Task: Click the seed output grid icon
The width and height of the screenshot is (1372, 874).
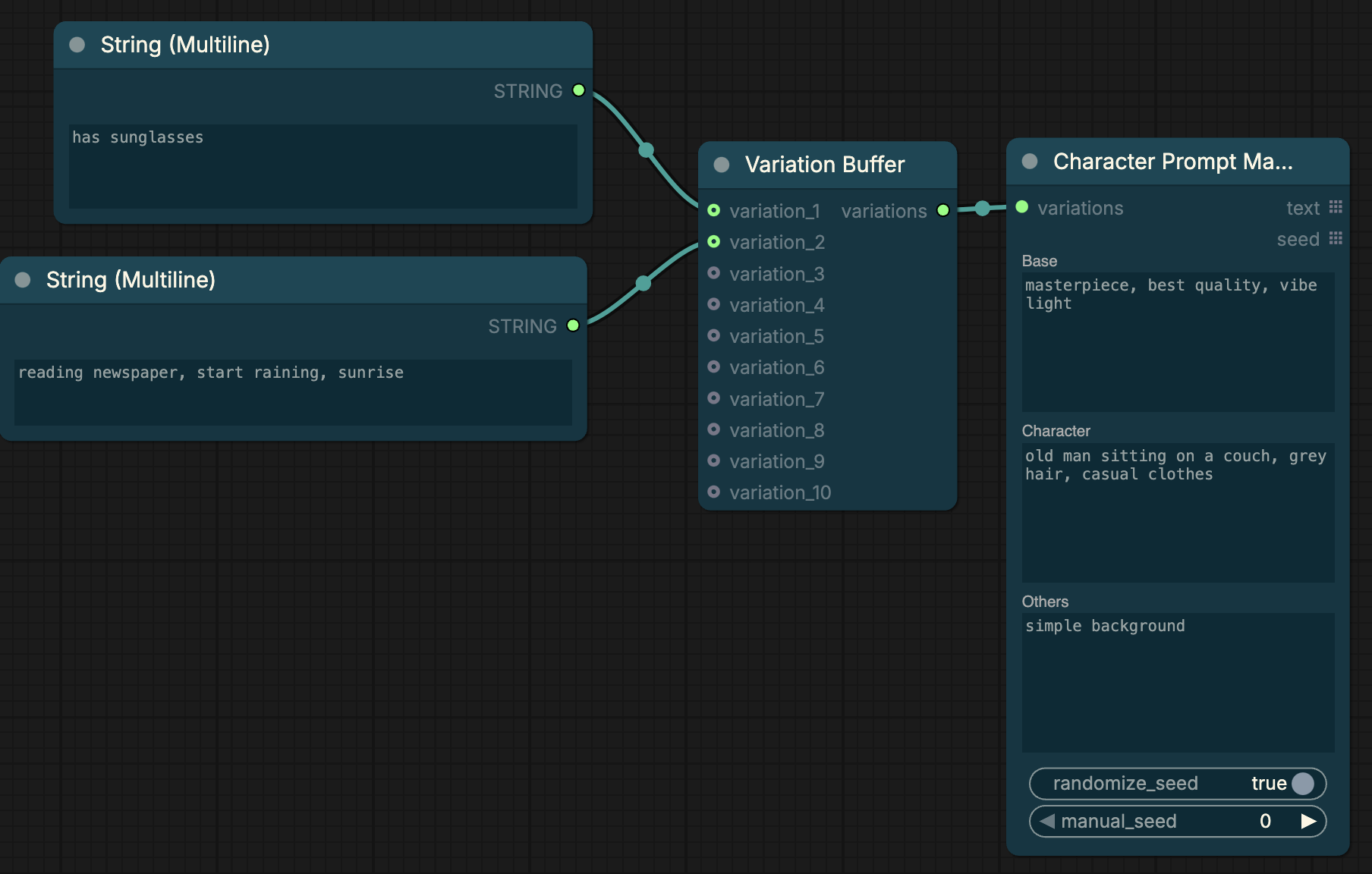Action: [x=1336, y=238]
